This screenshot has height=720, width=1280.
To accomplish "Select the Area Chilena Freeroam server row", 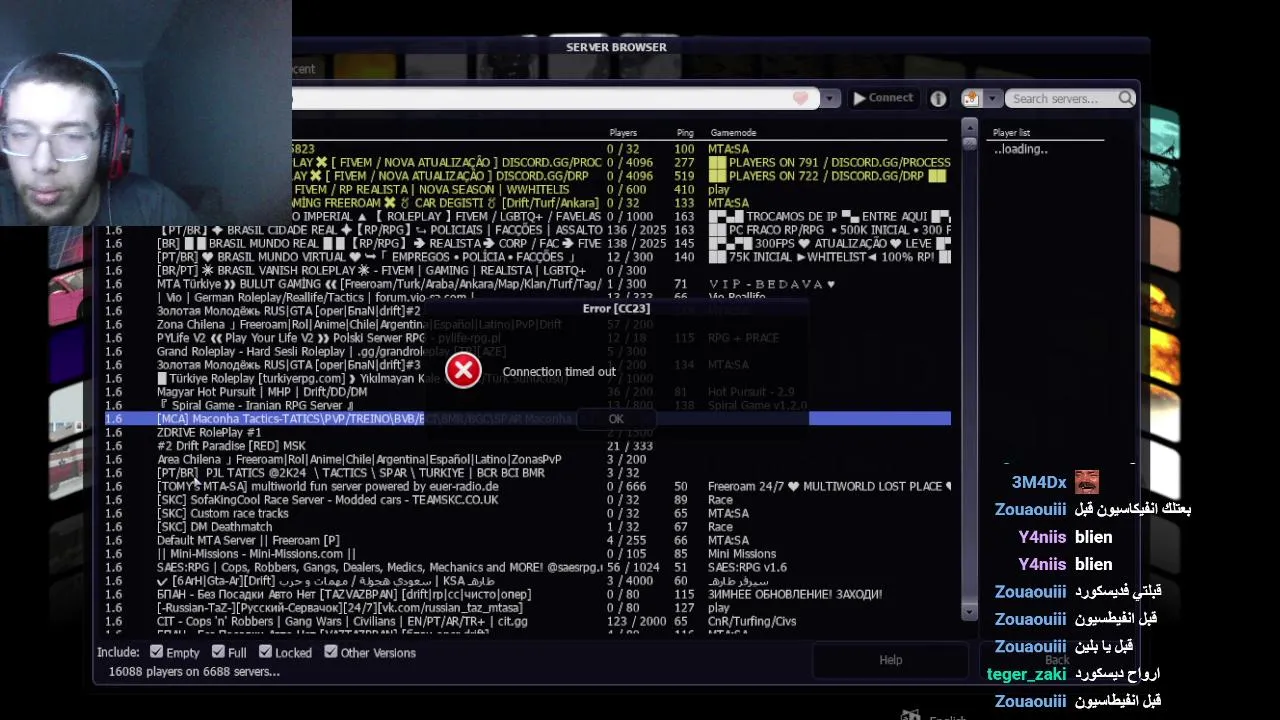I will (528, 459).
